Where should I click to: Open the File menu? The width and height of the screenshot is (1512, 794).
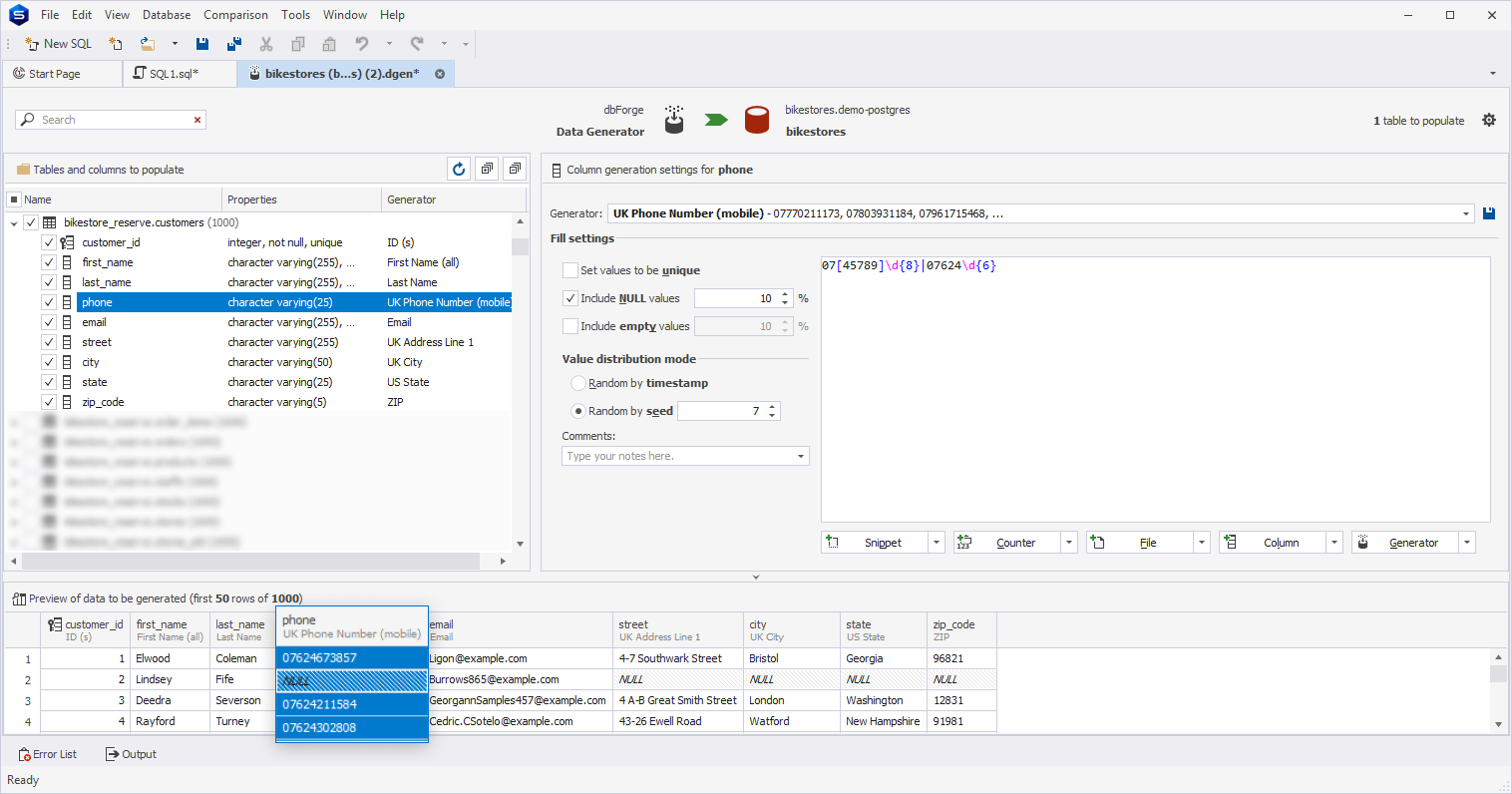click(50, 15)
